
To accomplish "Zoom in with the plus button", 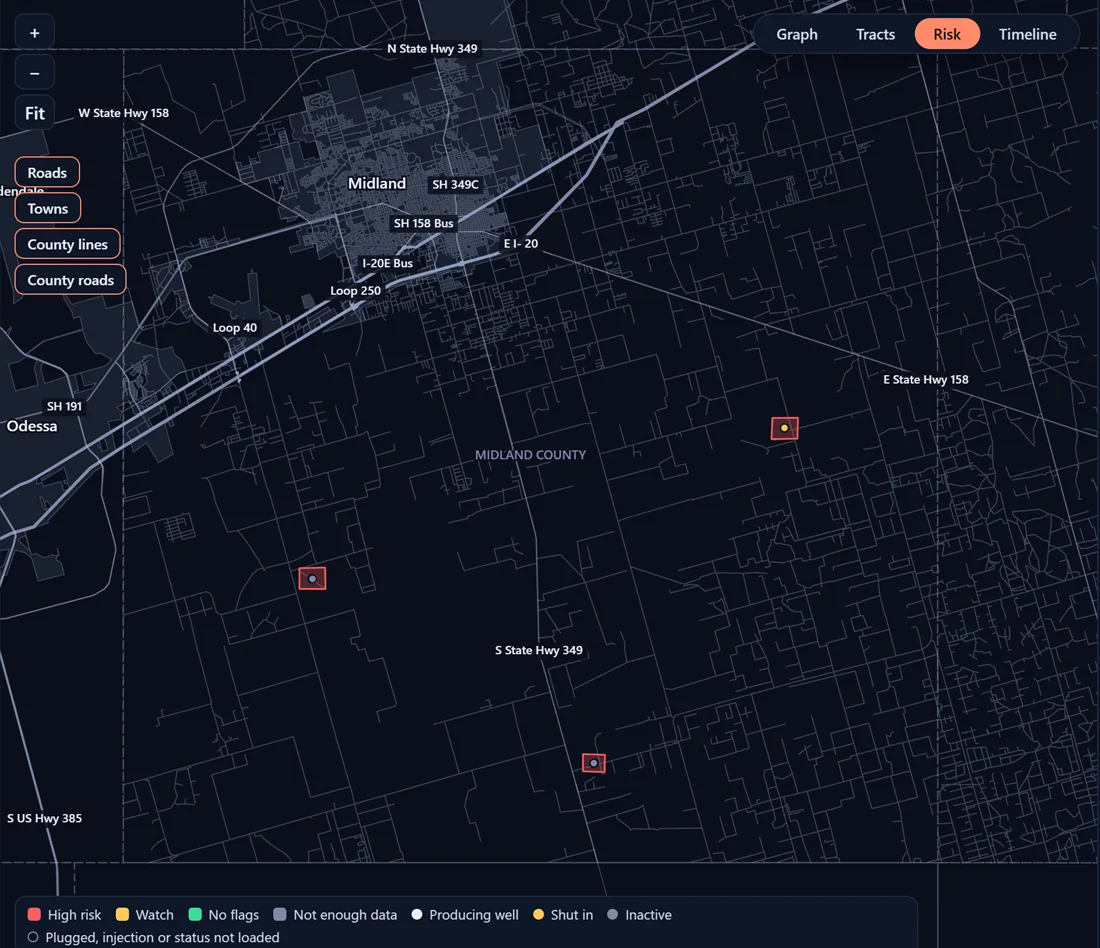I will click(34, 33).
